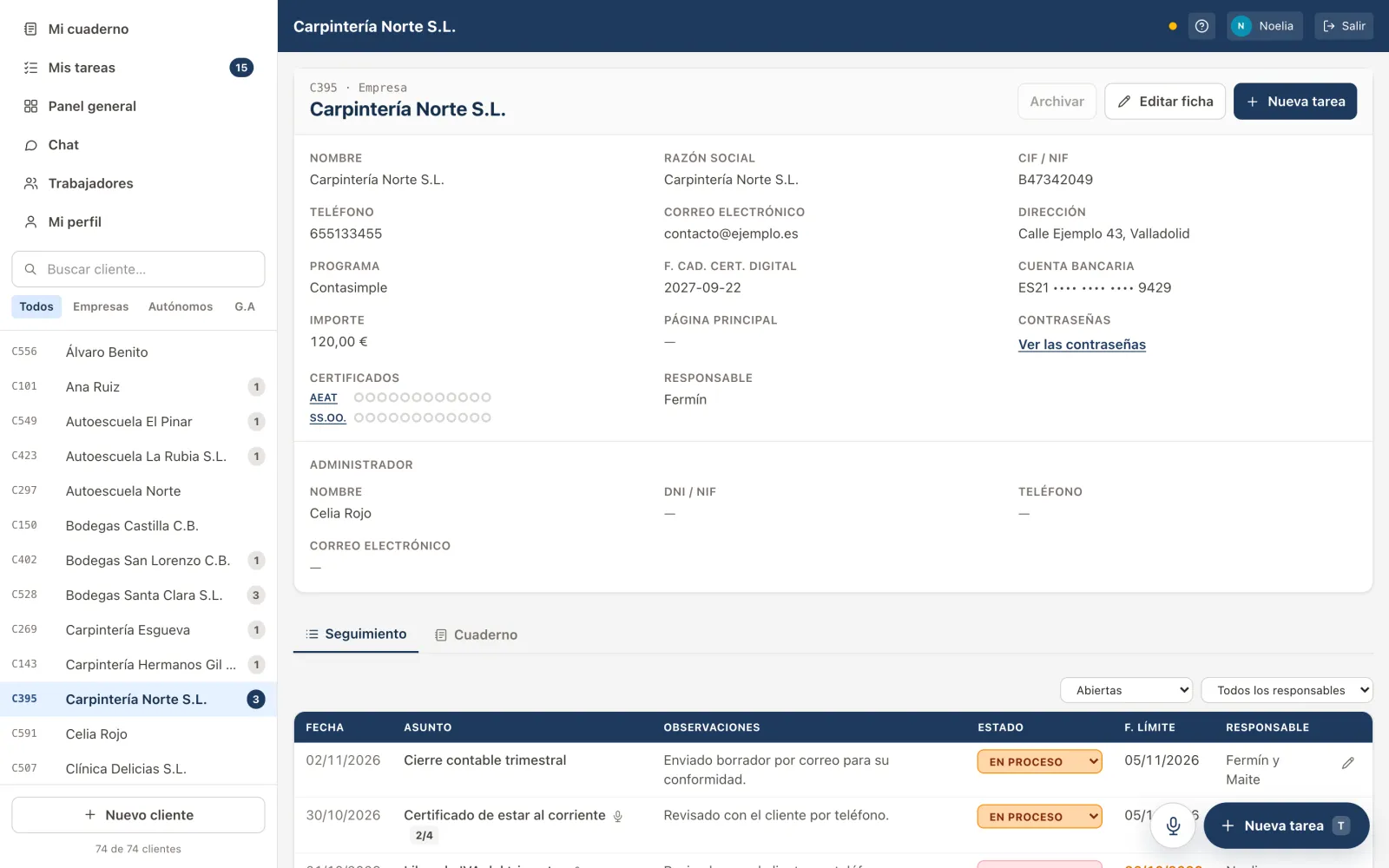Click the FECHA column header

(x=325, y=727)
